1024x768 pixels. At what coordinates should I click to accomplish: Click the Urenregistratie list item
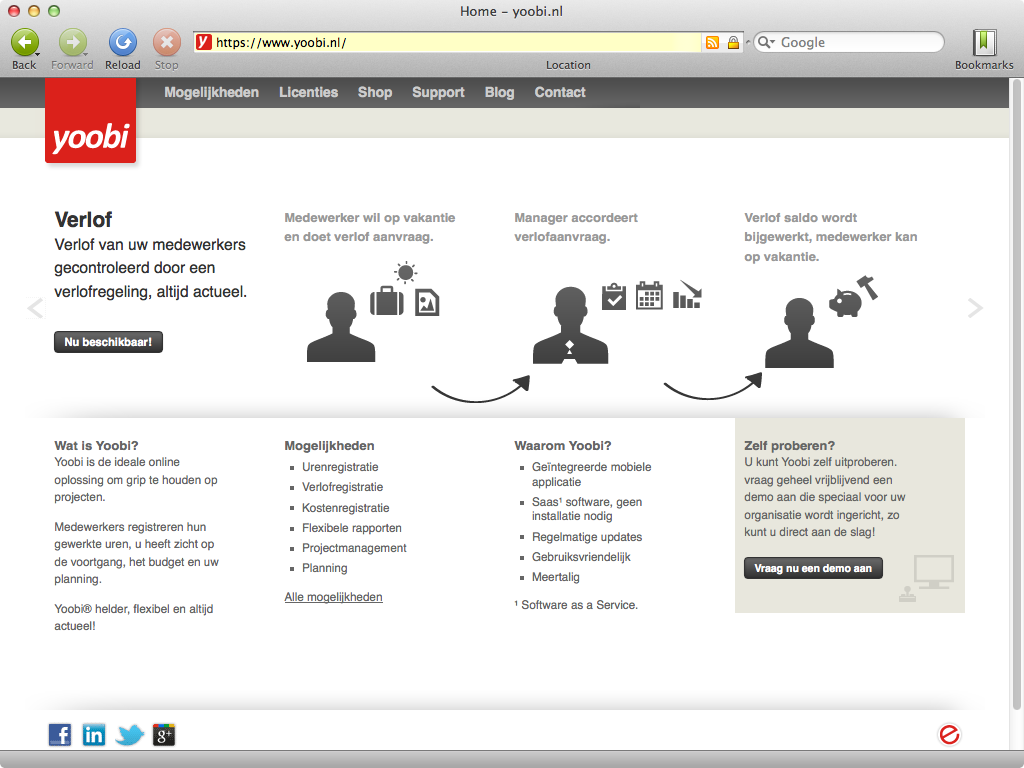tap(340, 467)
